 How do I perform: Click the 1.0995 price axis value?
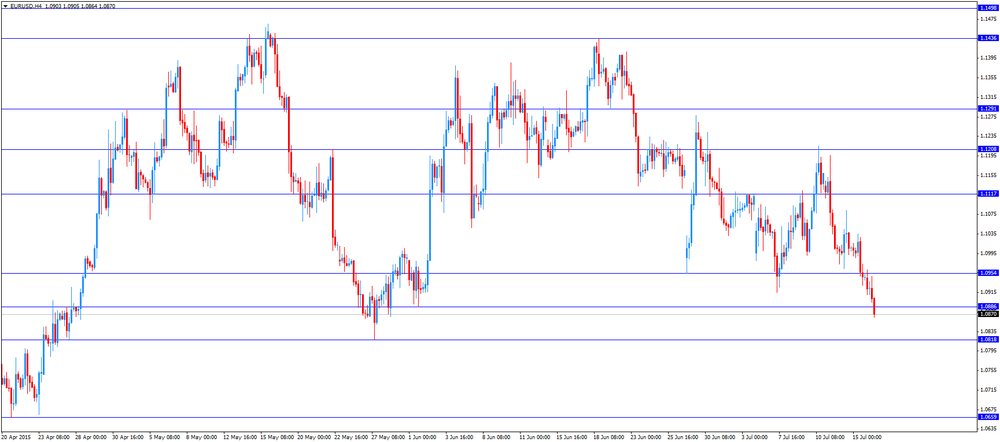[989, 253]
